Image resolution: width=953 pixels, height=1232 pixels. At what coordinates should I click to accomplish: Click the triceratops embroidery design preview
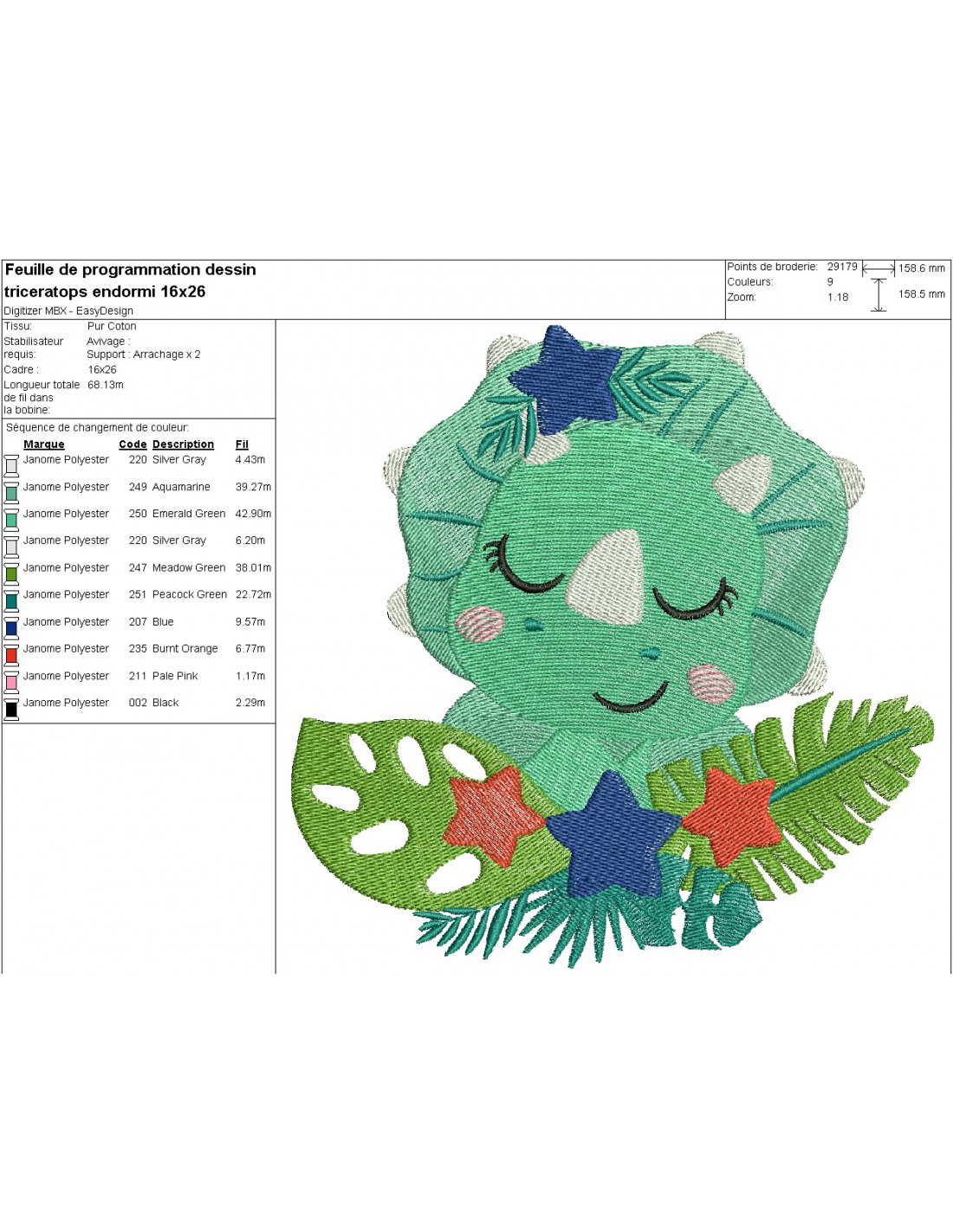coord(613,646)
